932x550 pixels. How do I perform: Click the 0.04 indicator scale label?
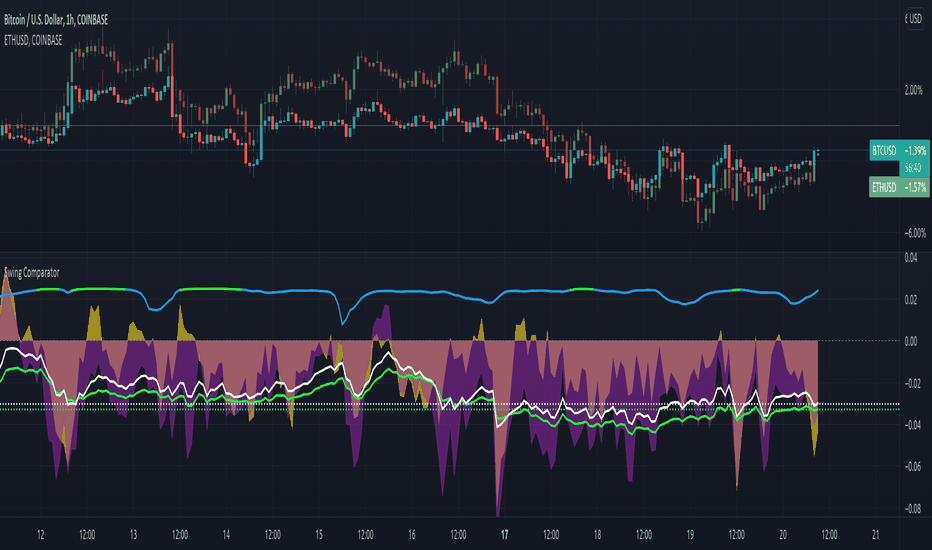911,258
